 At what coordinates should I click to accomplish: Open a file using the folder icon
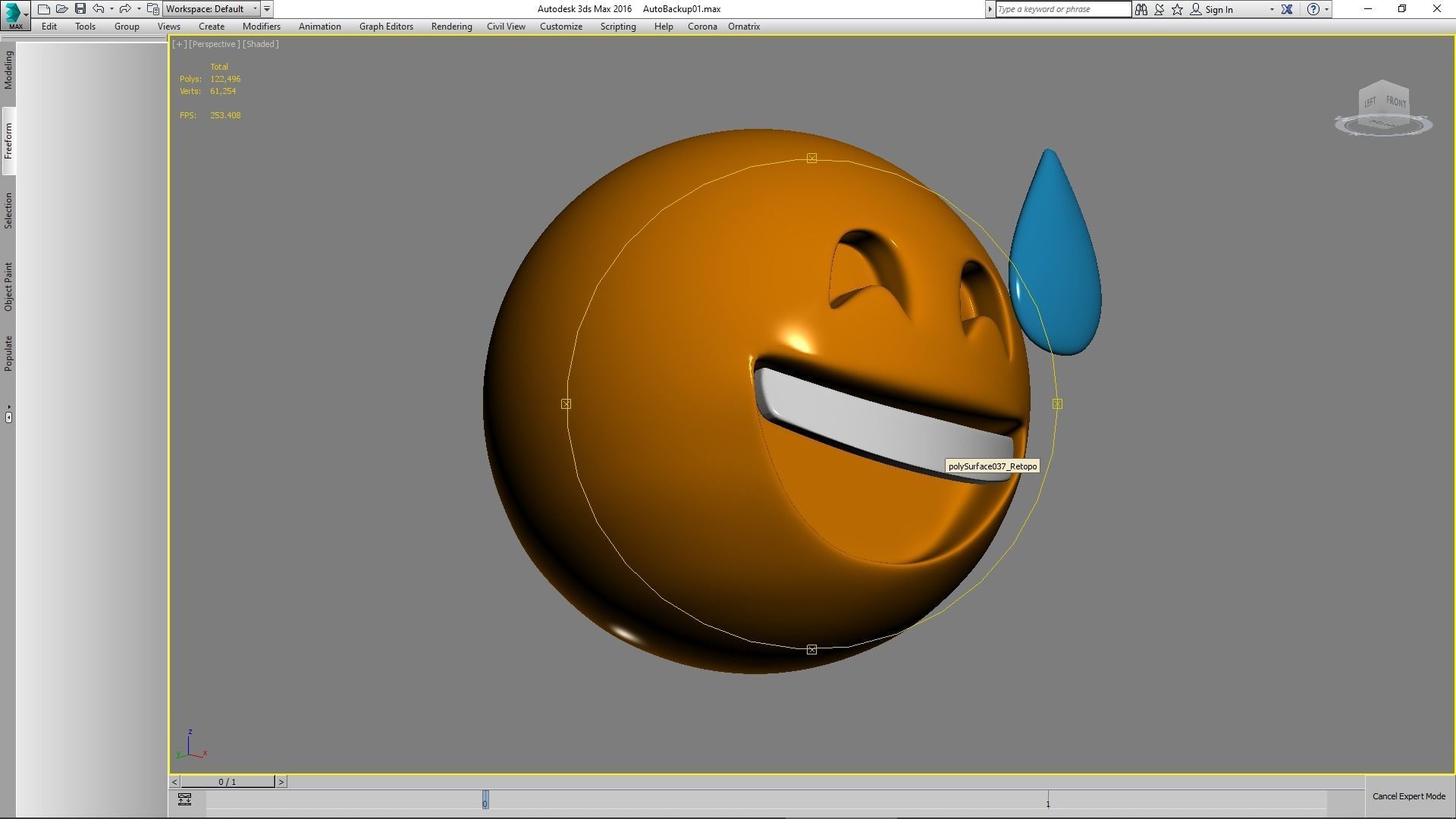pos(62,9)
